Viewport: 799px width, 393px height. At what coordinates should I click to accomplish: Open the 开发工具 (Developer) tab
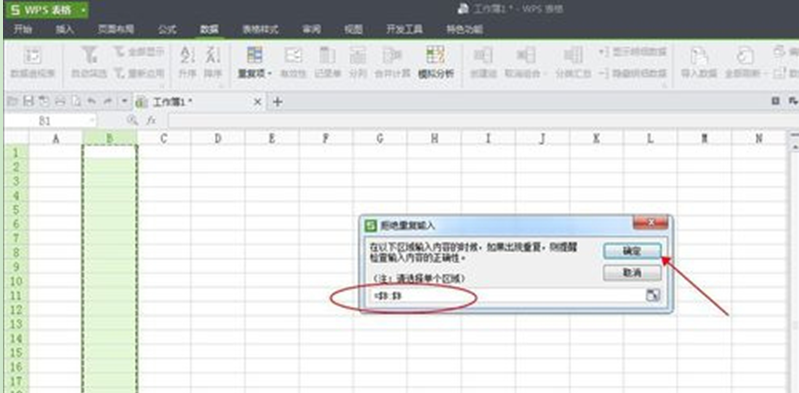click(404, 30)
